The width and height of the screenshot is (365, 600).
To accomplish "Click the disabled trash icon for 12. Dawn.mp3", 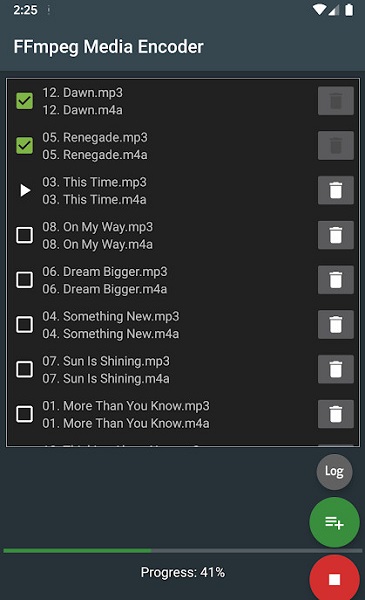I will coord(336,101).
